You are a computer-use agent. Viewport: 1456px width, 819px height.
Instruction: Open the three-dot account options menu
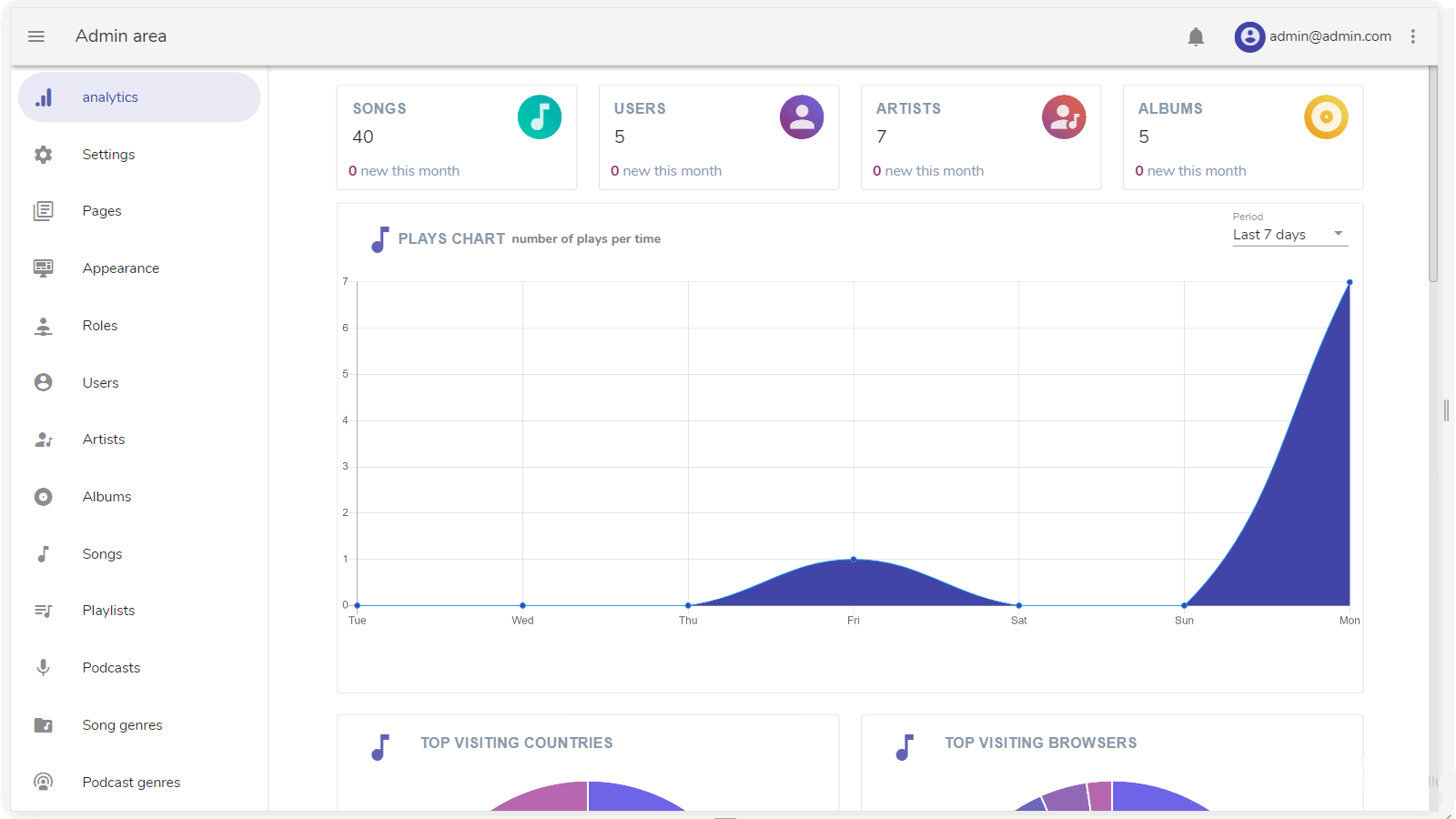(x=1412, y=36)
